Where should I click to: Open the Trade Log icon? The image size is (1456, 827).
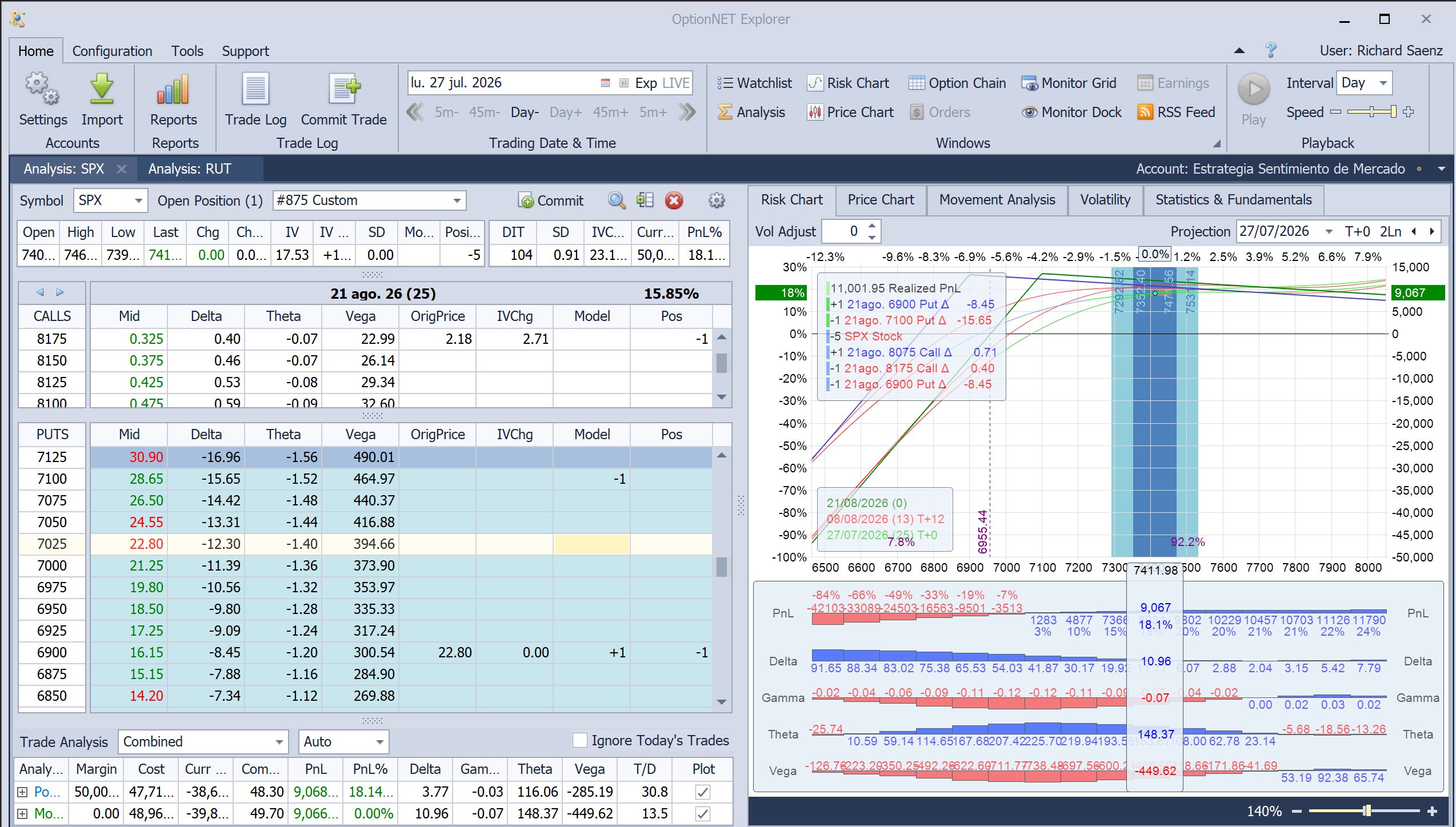(x=255, y=90)
